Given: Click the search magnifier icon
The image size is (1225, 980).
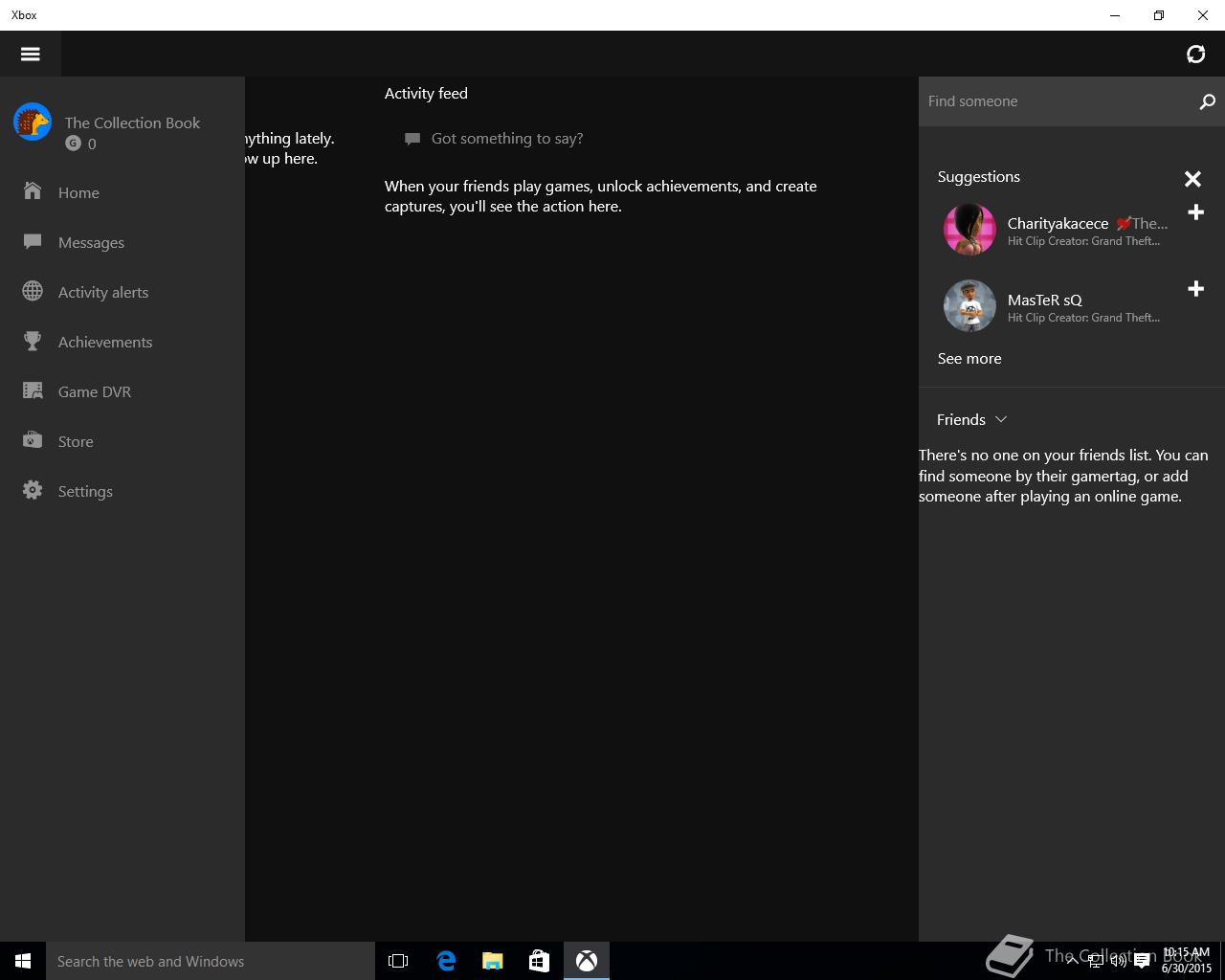Looking at the screenshot, I should pos(1207,101).
